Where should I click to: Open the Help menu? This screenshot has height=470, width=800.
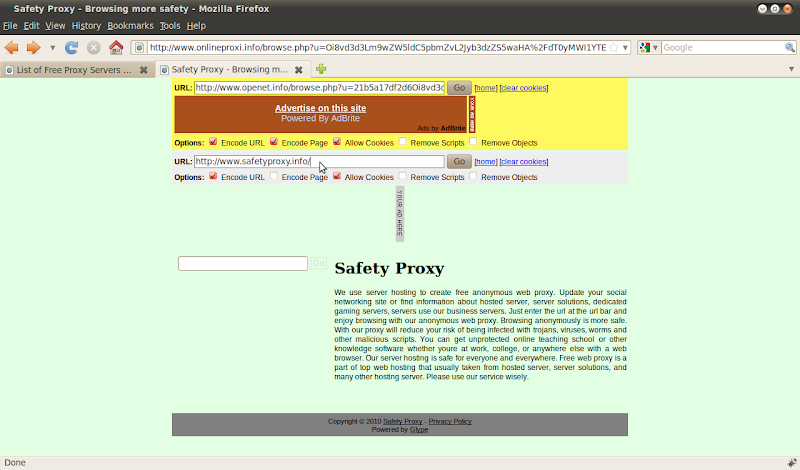click(196, 26)
